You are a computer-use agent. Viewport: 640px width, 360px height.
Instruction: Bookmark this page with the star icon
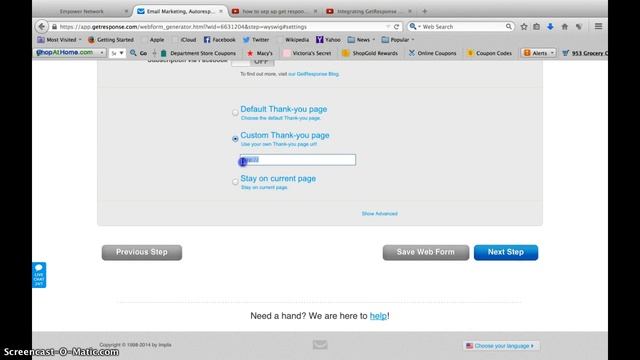tap(524, 27)
